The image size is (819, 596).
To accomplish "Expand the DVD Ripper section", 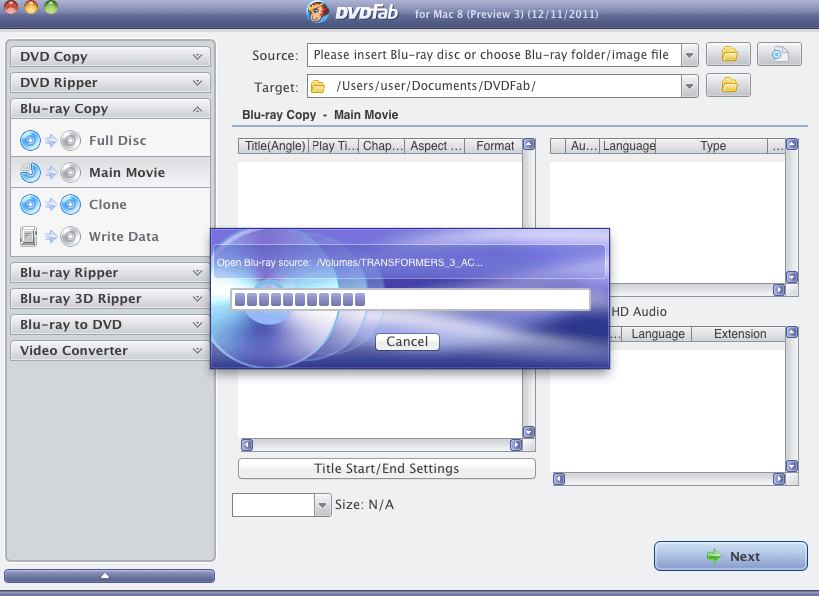I will point(110,83).
